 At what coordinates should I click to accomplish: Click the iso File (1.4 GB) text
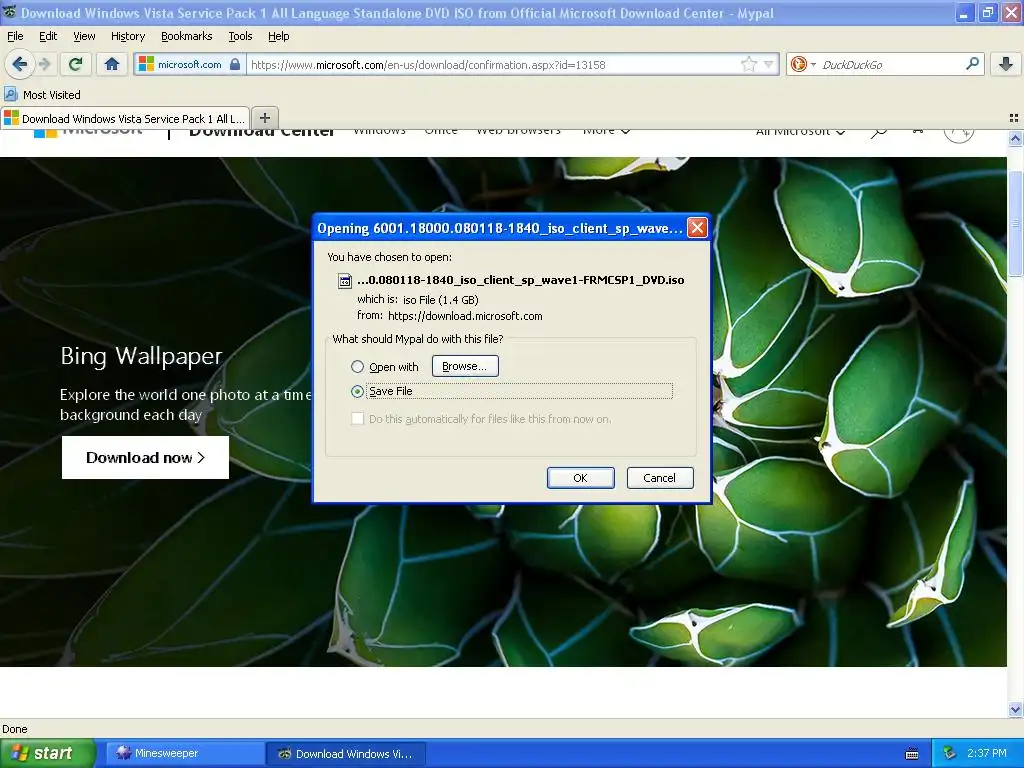coord(441,300)
